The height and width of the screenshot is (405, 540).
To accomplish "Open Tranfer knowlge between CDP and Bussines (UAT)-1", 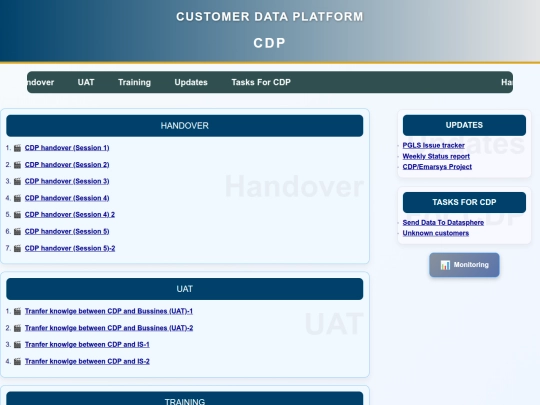I will tap(109, 311).
